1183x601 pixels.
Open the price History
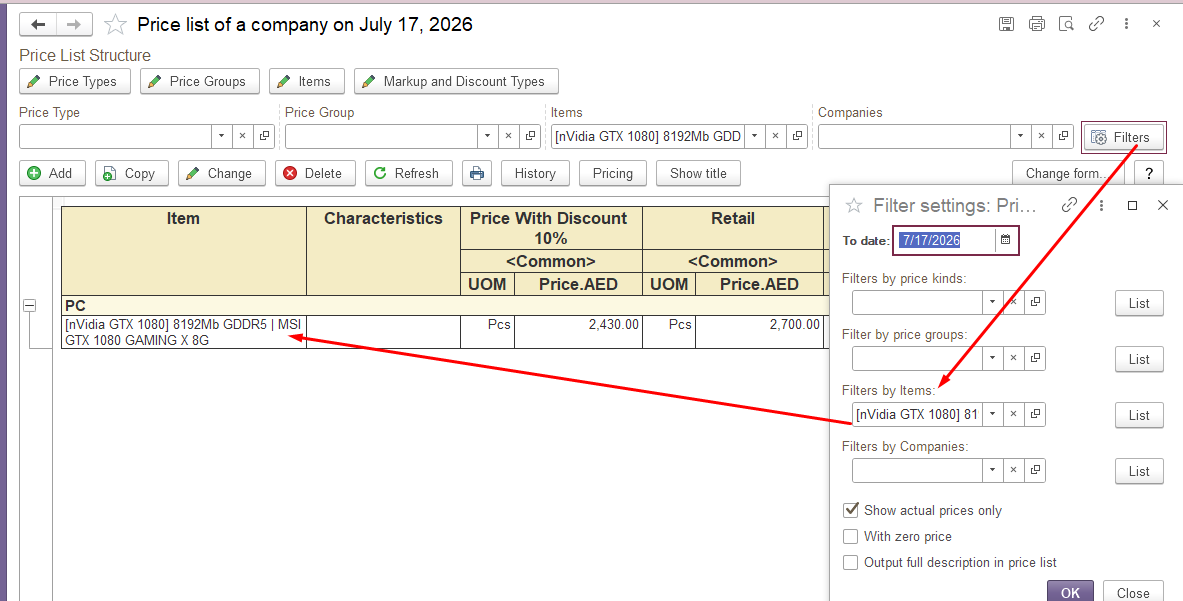click(535, 173)
